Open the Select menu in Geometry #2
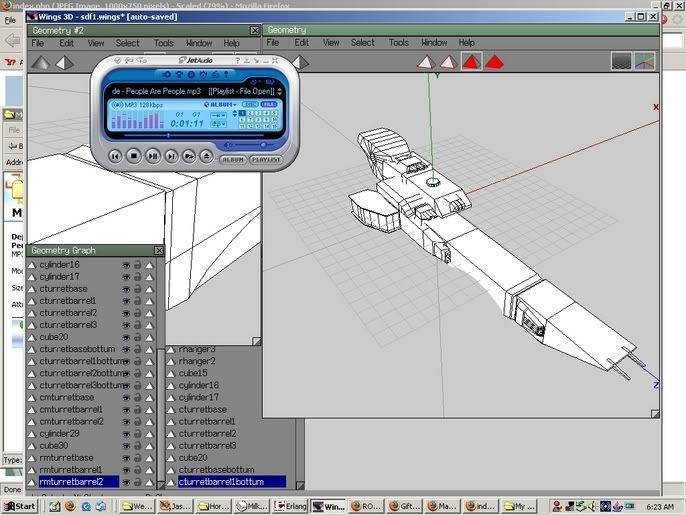The width and height of the screenshot is (686, 515). (x=127, y=43)
